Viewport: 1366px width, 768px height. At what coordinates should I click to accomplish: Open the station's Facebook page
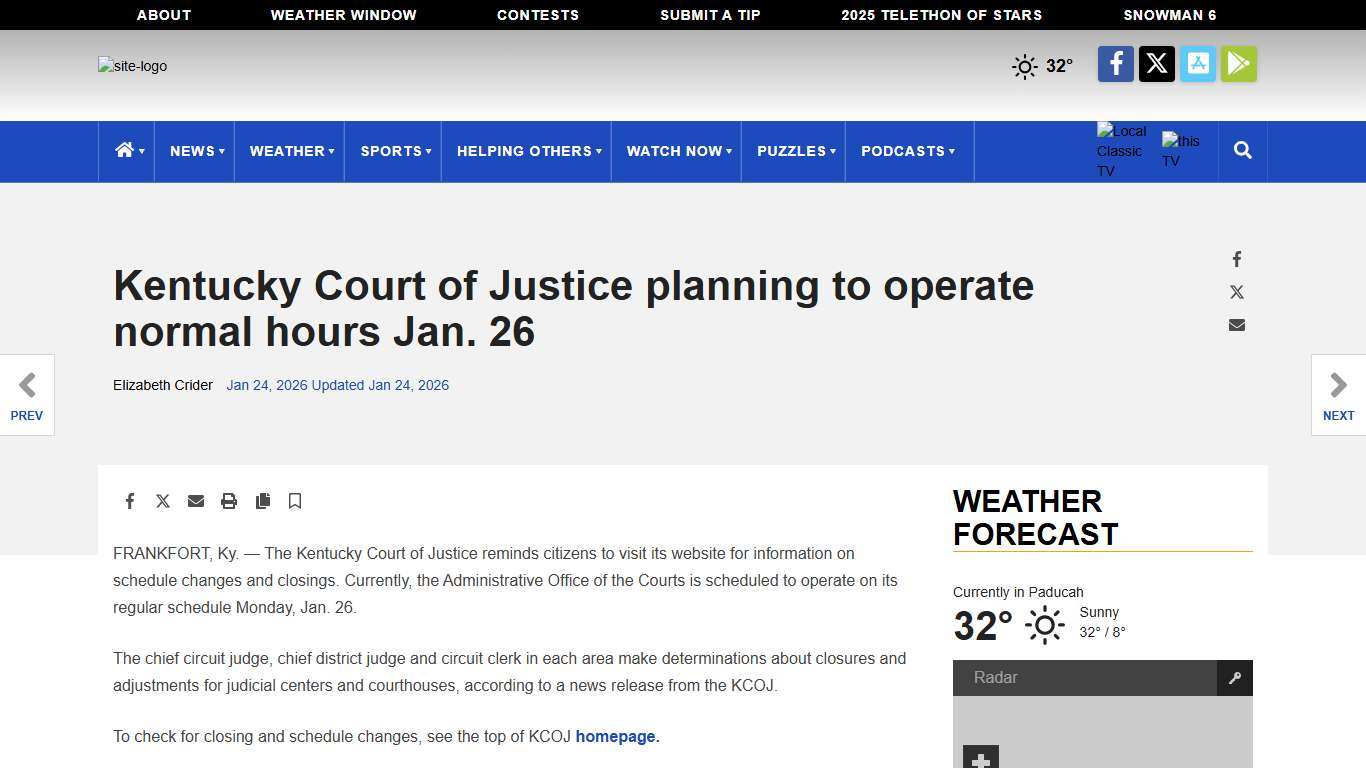1115,63
